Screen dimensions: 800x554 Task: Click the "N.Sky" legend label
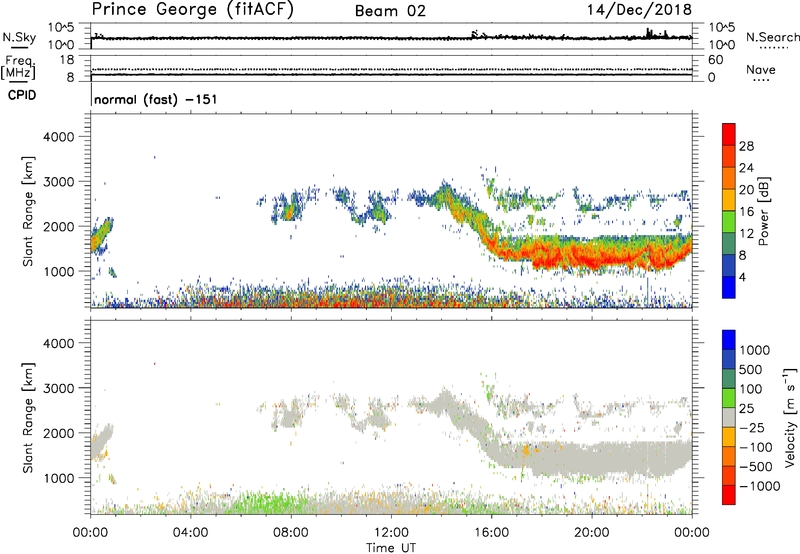pos(19,37)
